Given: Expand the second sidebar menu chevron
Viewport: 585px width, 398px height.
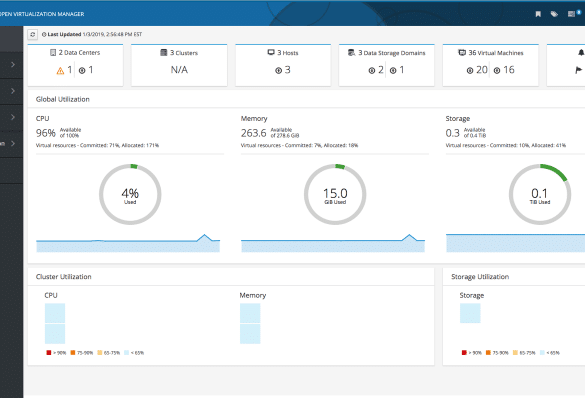Looking at the screenshot, I should (13, 91).
